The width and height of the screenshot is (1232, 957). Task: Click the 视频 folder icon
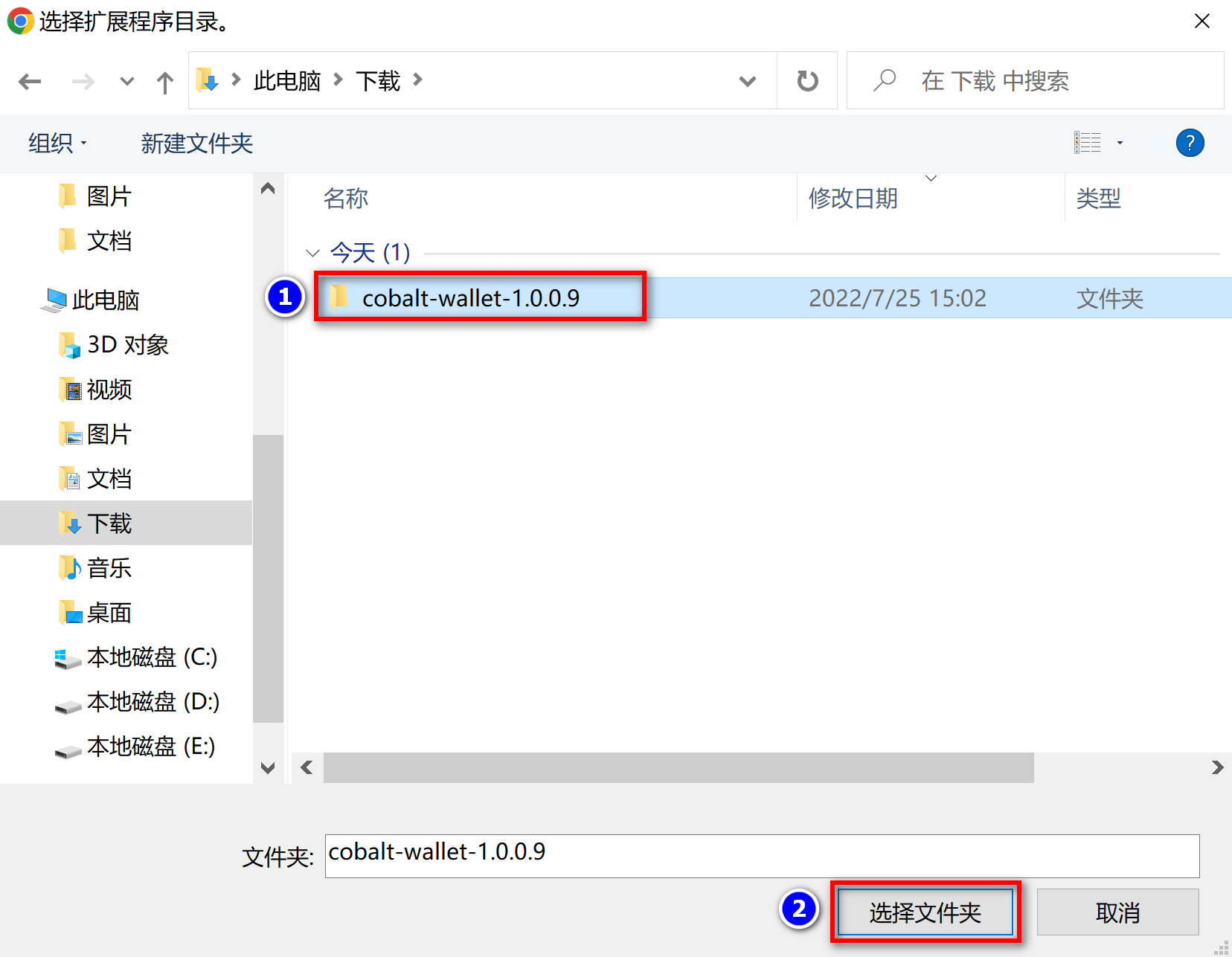69,390
